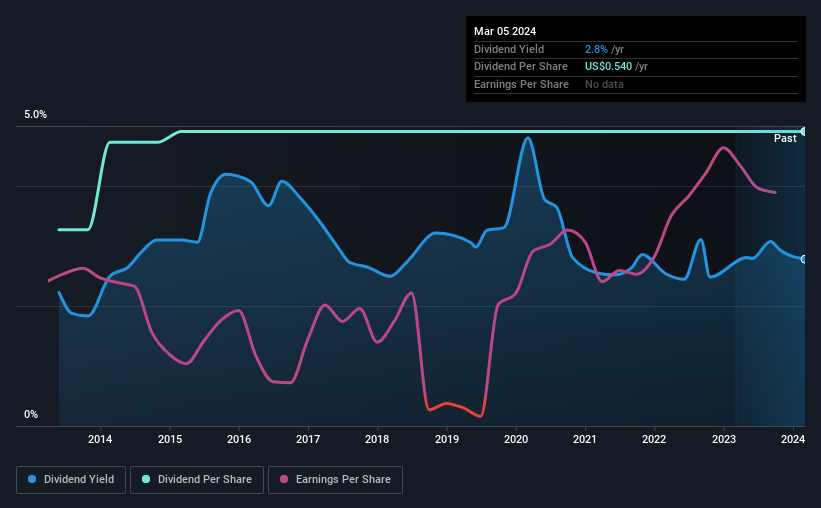Click the 2023 x-axis label

[x=724, y=439]
